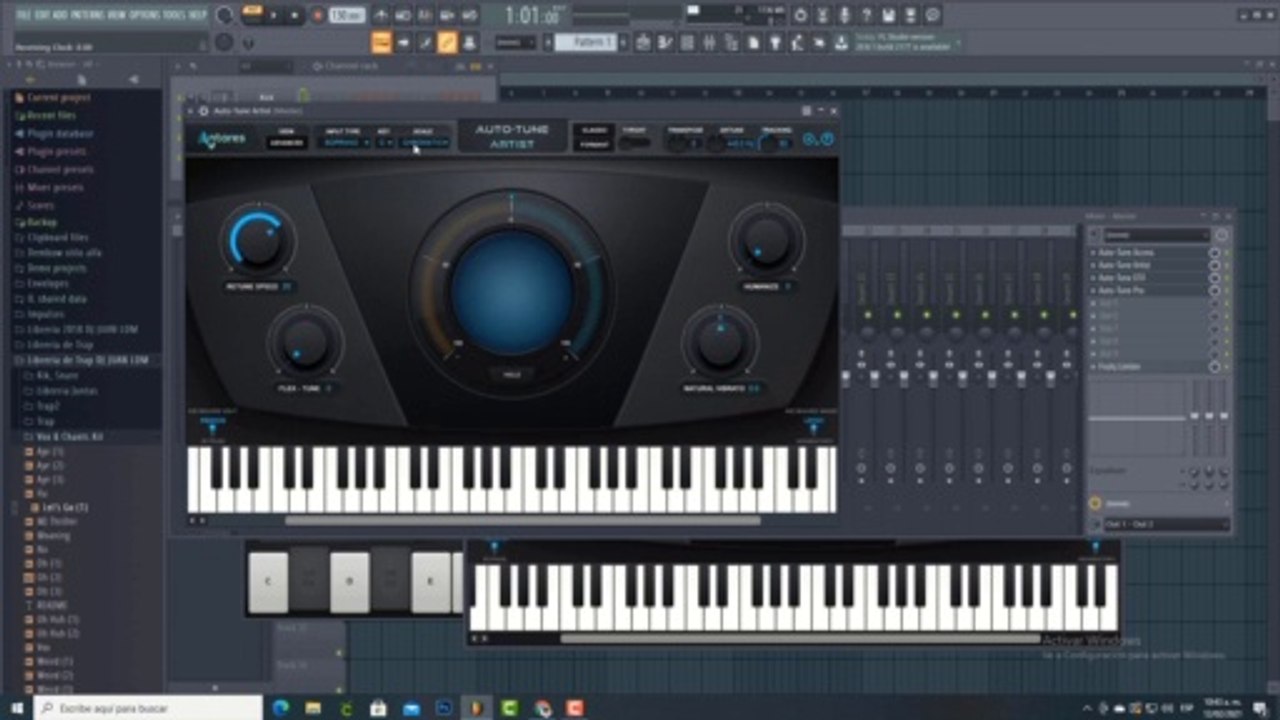The height and width of the screenshot is (720, 1280).
Task: Open the EDIT menu
Action: (42, 15)
